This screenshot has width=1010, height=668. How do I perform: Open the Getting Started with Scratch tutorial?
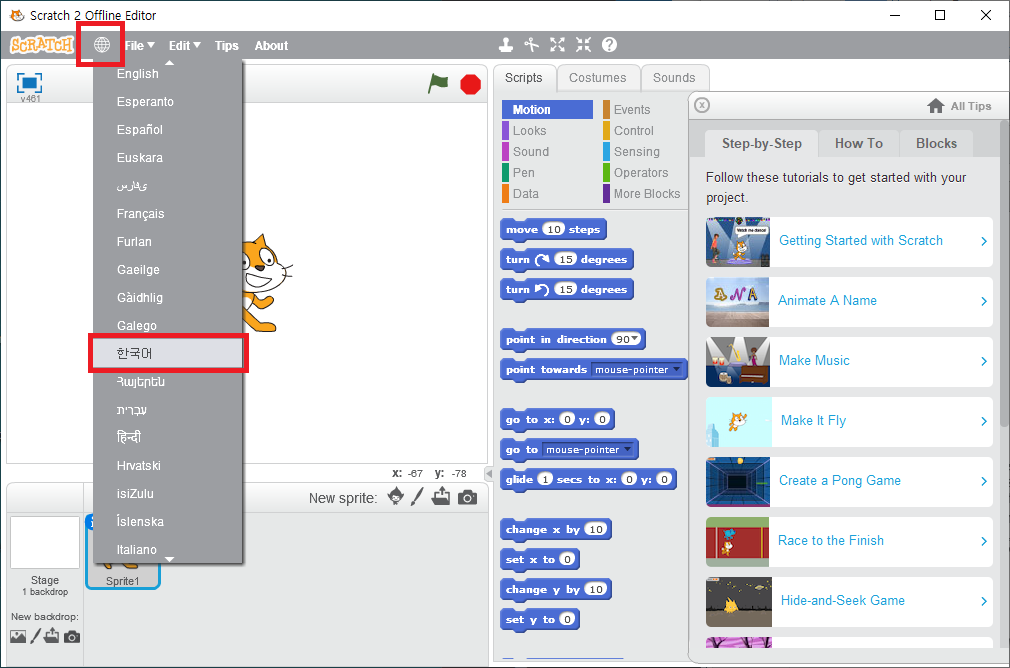pyautogui.click(x=860, y=241)
